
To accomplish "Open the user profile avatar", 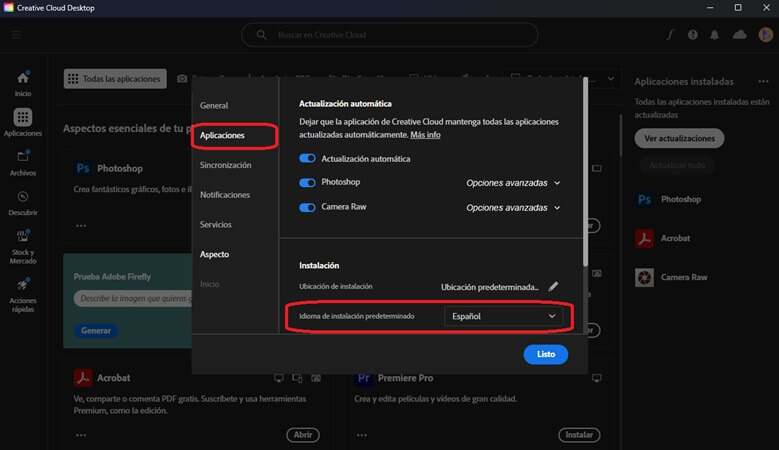I will coord(765,34).
